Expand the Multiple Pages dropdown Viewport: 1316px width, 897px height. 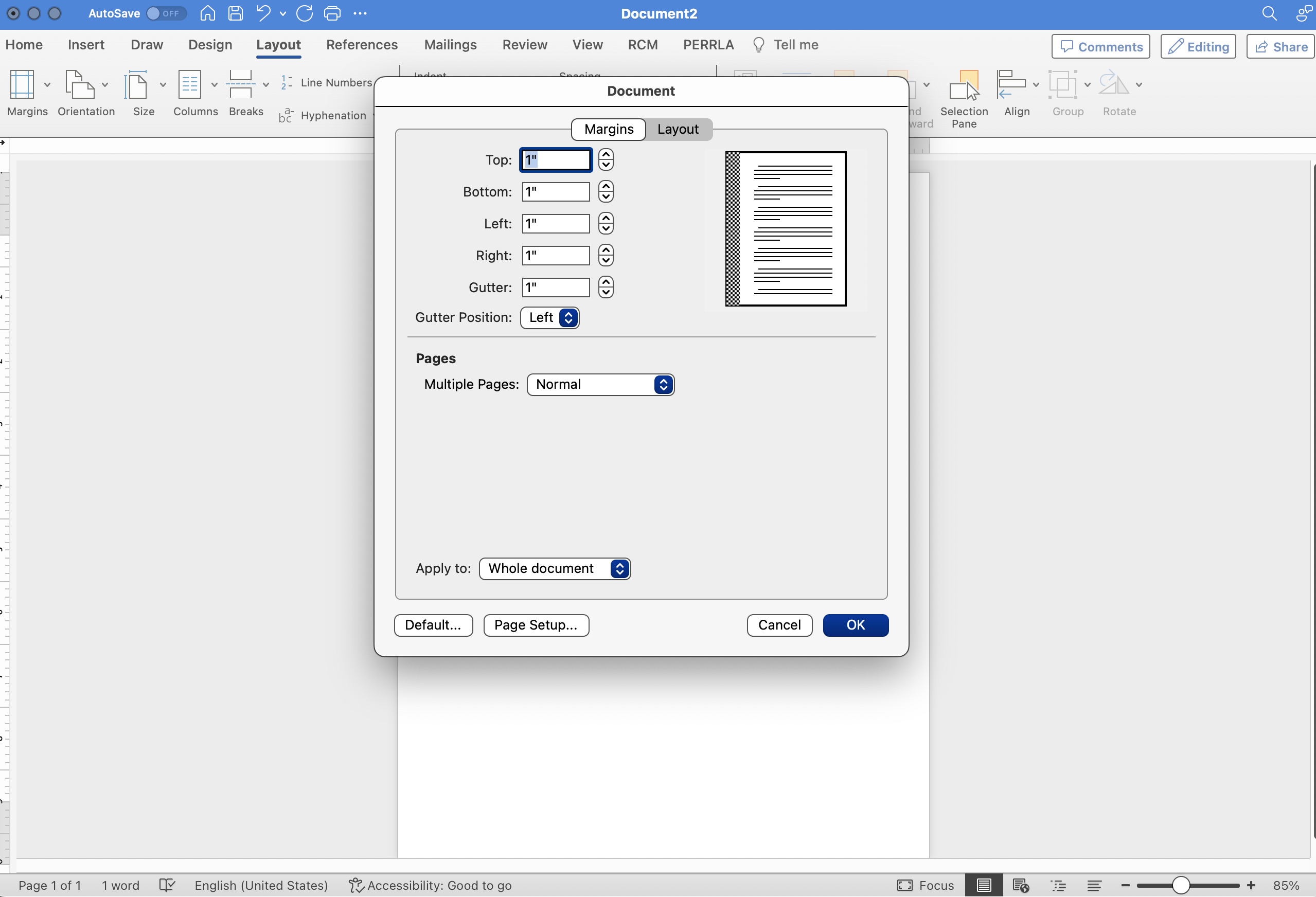pyautogui.click(x=663, y=384)
